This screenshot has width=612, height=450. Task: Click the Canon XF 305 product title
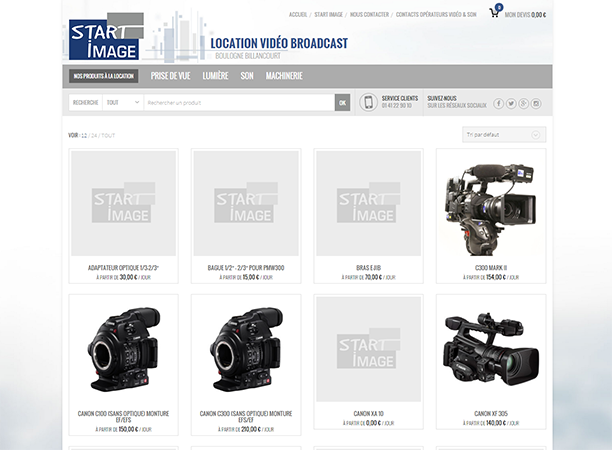point(491,413)
